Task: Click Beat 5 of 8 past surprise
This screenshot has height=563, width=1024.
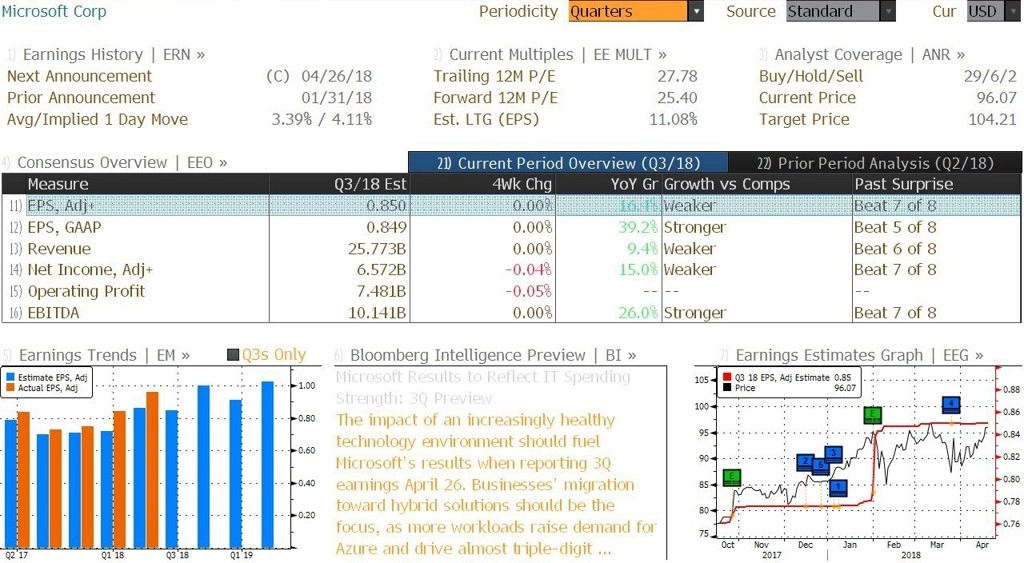Action: 895,227
